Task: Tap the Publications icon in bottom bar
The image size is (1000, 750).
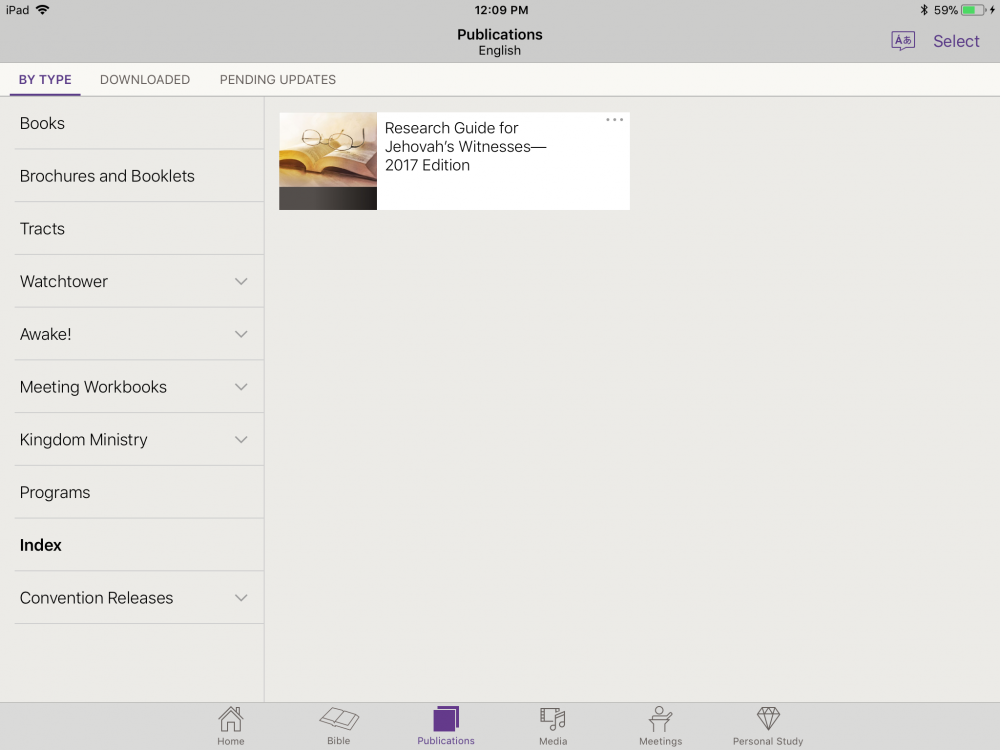Action: click(x=446, y=720)
